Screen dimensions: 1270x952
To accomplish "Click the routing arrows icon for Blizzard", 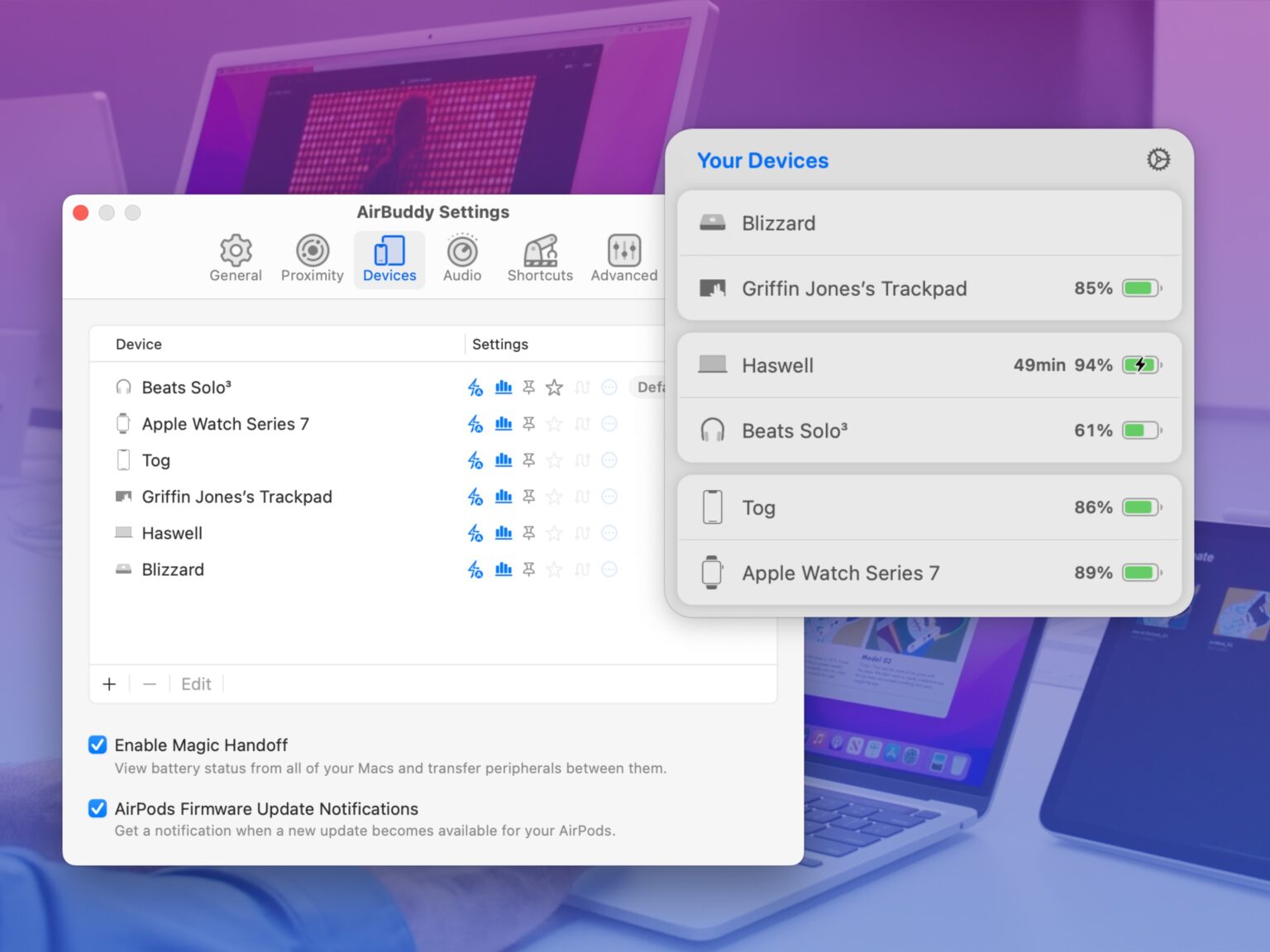I will [x=582, y=569].
